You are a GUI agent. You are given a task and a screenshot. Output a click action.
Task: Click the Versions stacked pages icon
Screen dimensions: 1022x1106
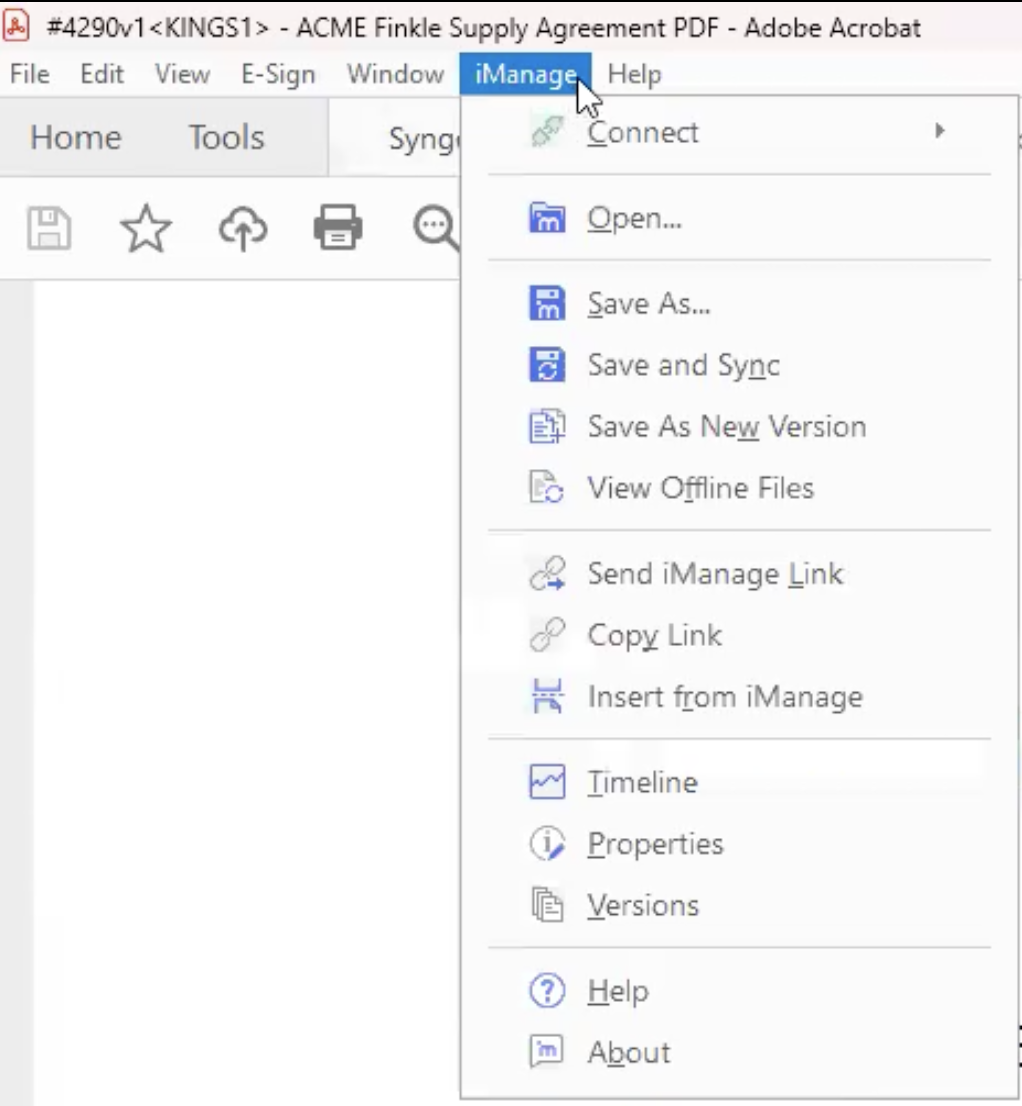point(546,905)
